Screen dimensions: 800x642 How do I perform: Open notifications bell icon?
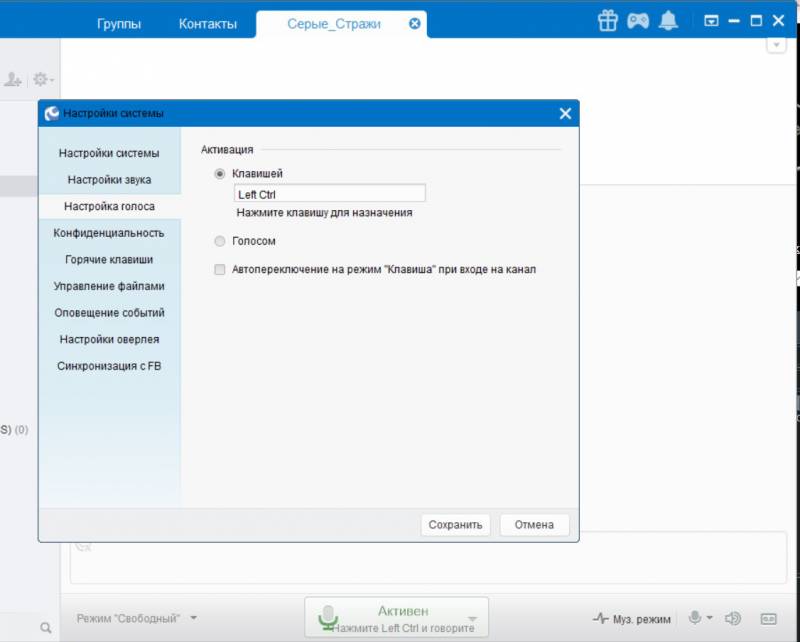click(x=668, y=21)
